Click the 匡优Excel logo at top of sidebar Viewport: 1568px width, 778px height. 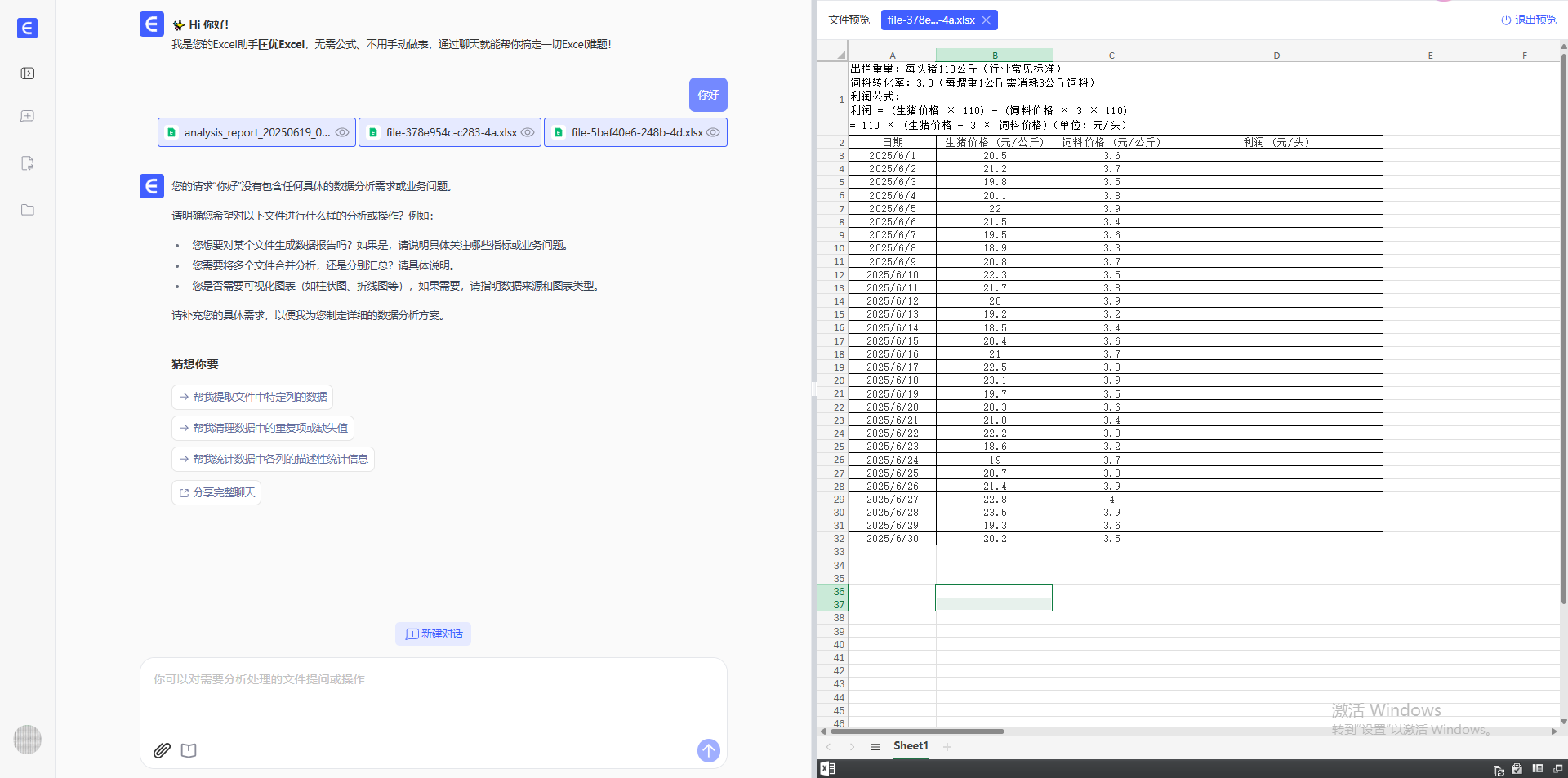coord(27,28)
